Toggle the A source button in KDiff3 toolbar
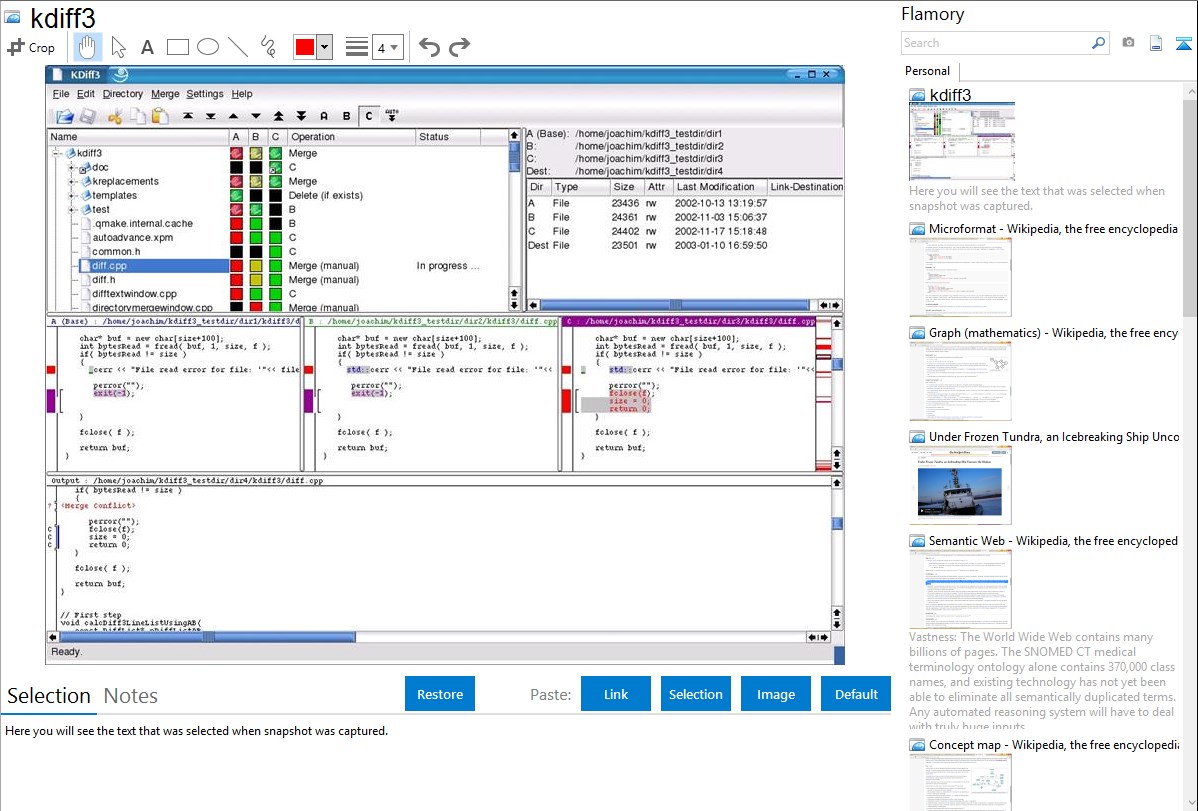The width and height of the screenshot is (1198, 811). pyautogui.click(x=324, y=116)
